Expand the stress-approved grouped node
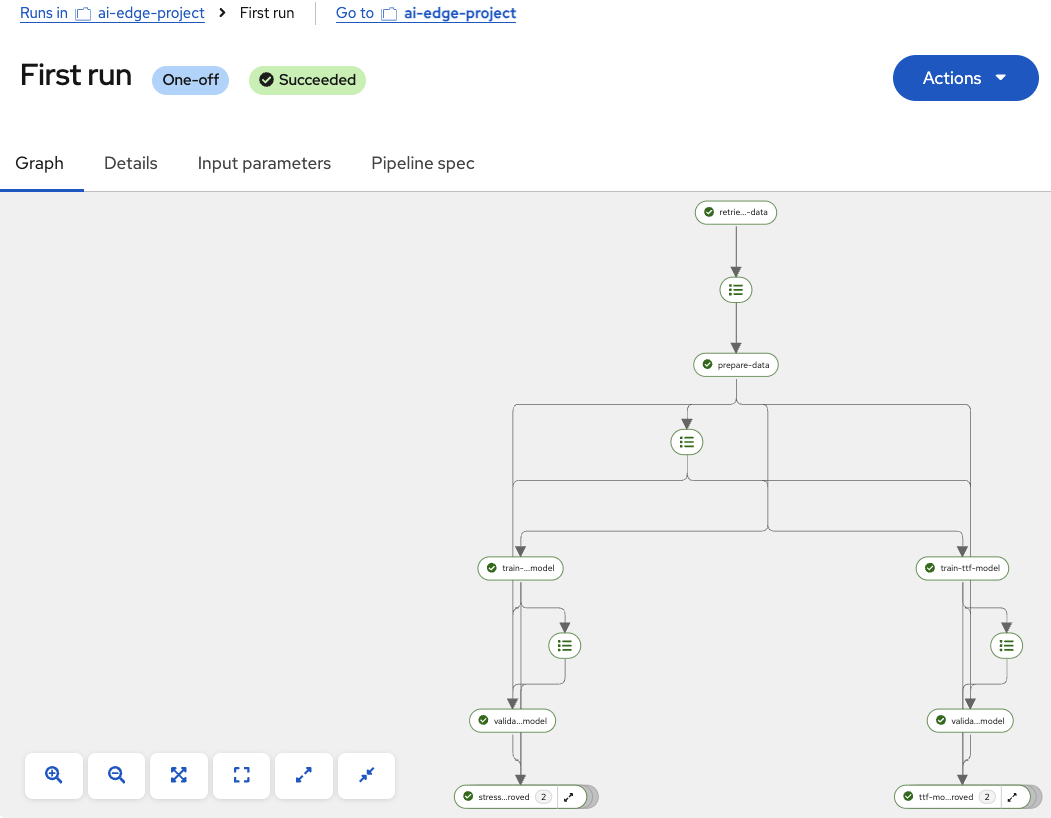Image resolution: width=1051 pixels, height=818 pixels. point(569,797)
